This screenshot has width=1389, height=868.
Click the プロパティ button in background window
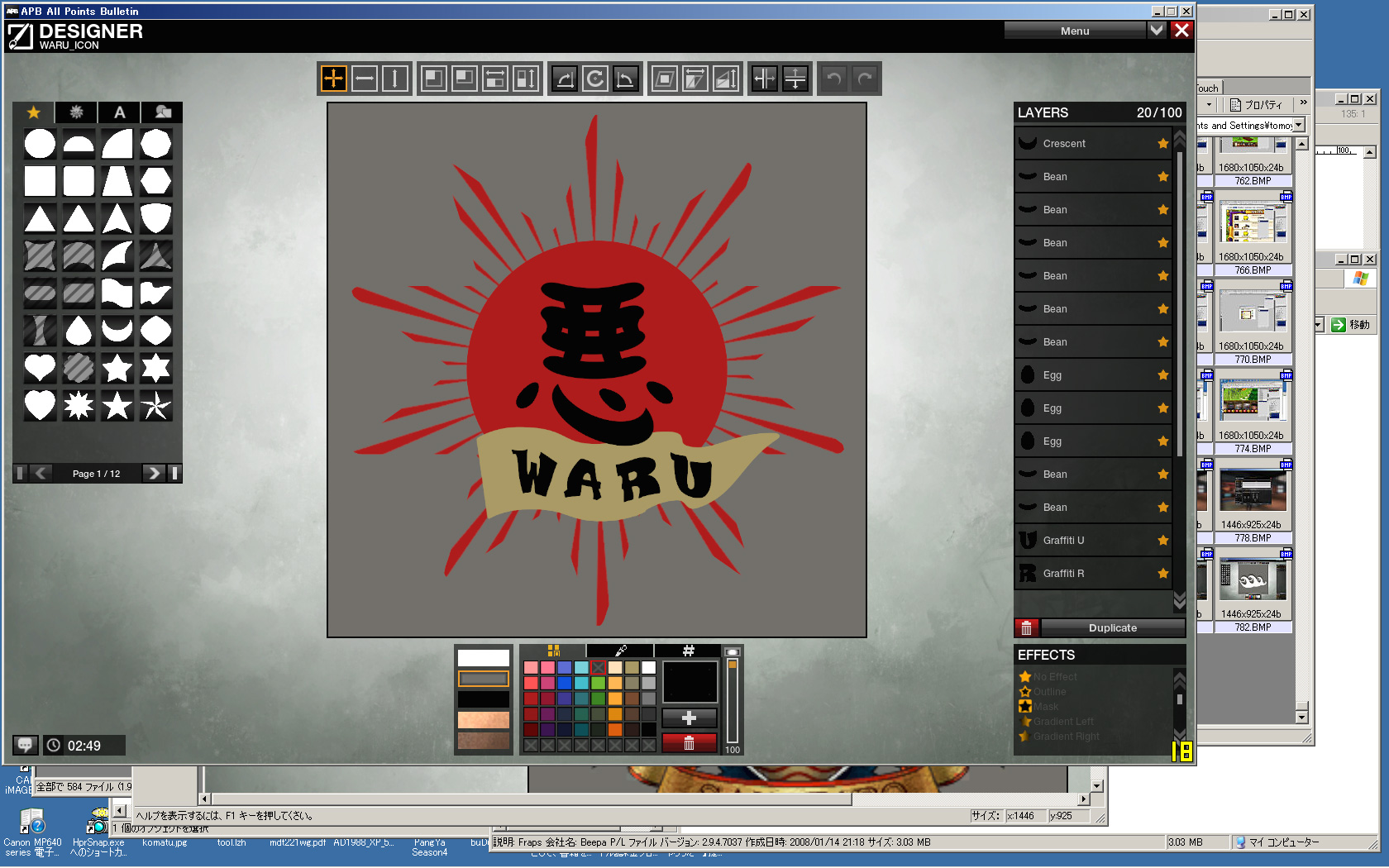[x=1256, y=104]
